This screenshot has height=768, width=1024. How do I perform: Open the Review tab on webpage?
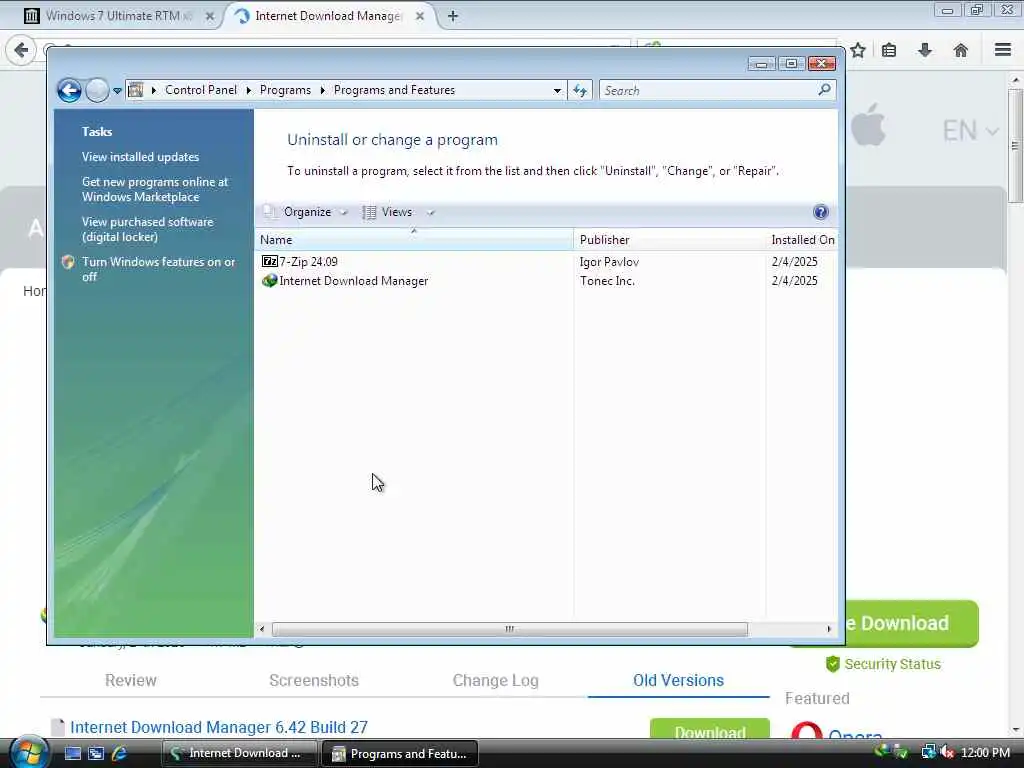click(x=131, y=680)
